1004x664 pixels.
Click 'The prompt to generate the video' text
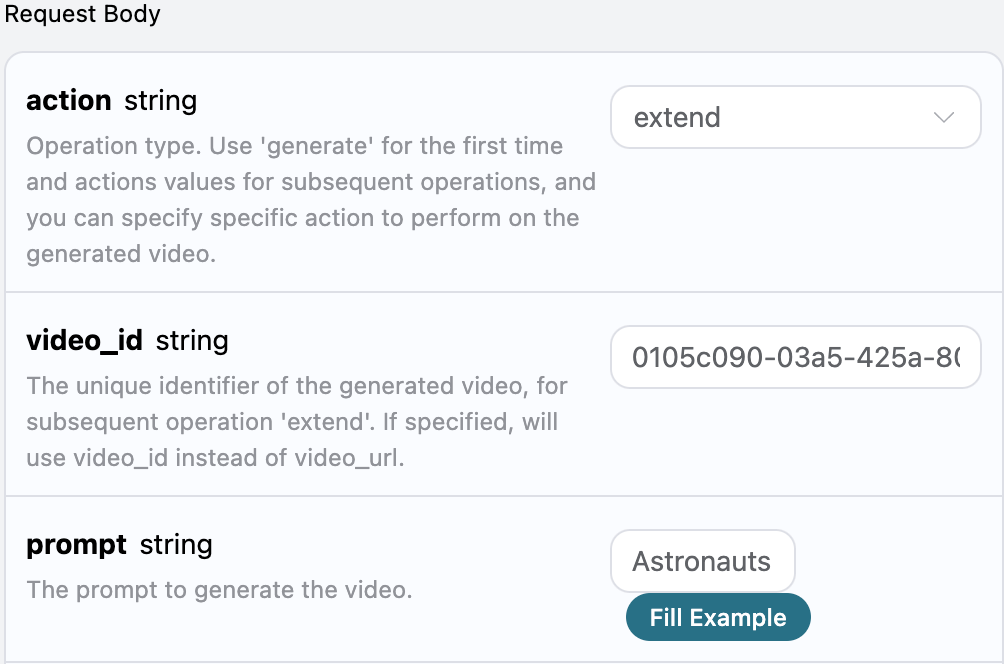[x=219, y=590]
